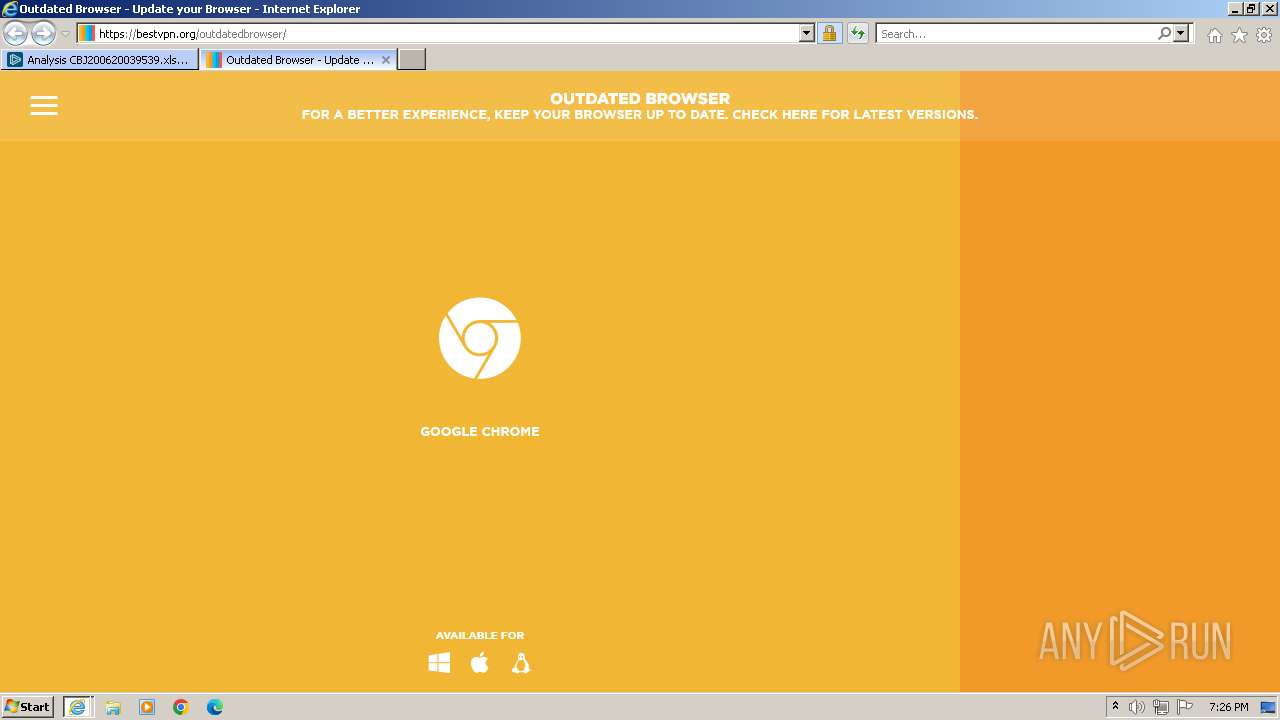Click the AVAILABLE FOR label

click(480, 636)
